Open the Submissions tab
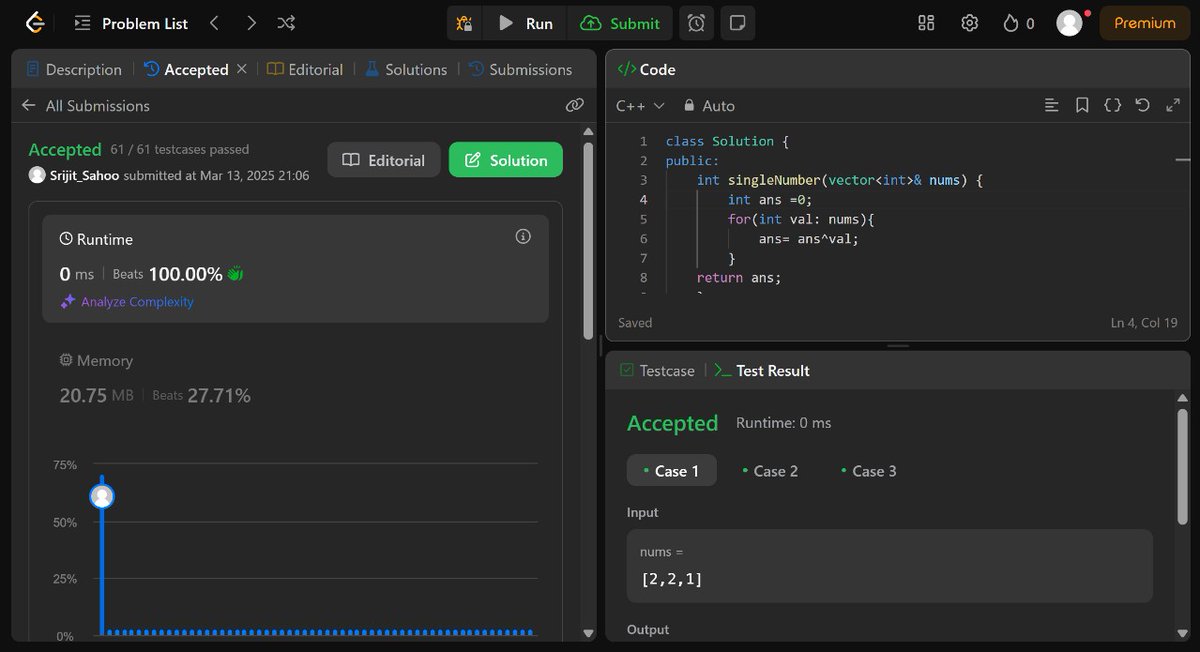 coord(521,69)
